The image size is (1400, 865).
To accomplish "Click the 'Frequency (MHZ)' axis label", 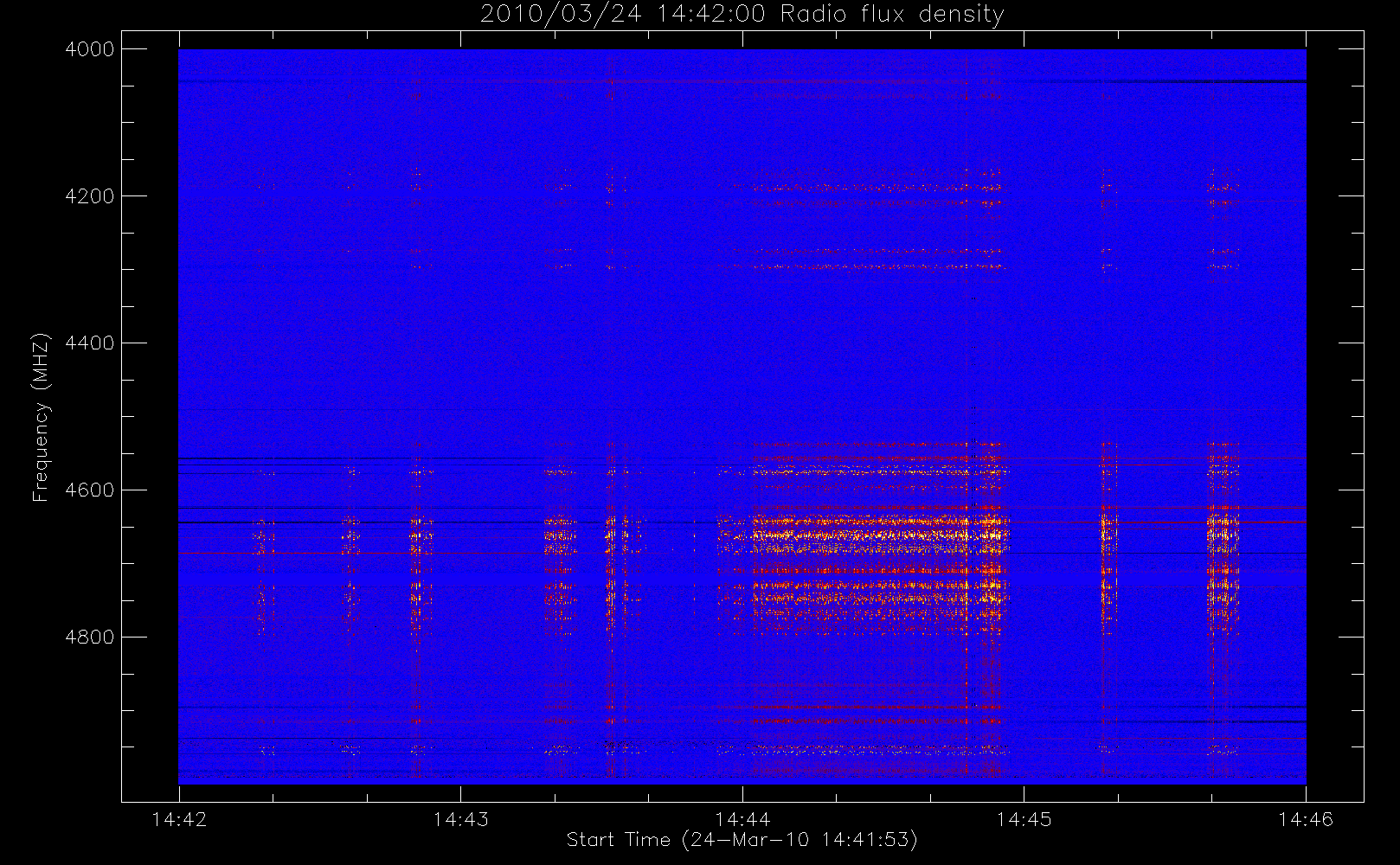I will [x=41, y=417].
